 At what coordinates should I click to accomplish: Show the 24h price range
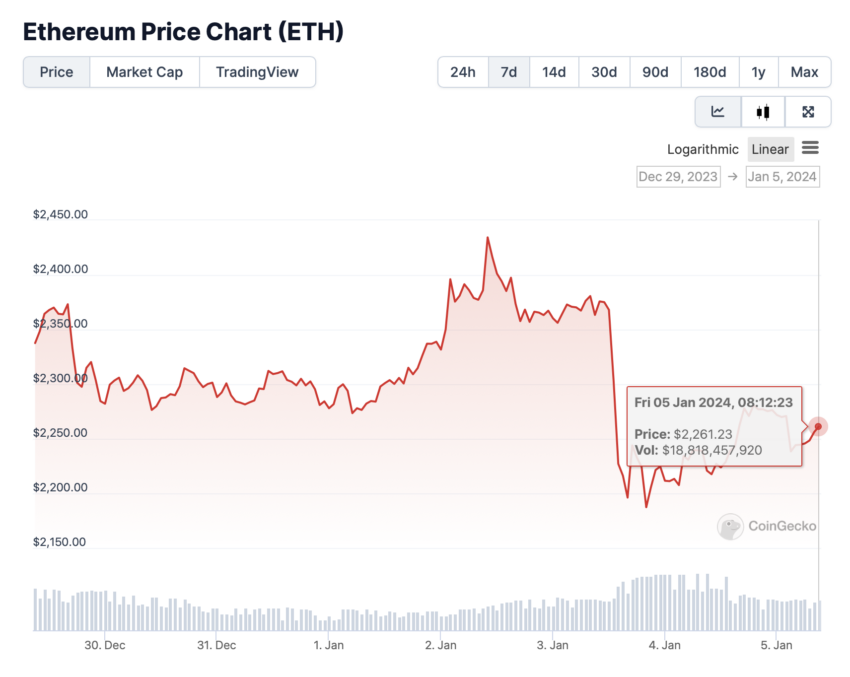click(x=463, y=72)
